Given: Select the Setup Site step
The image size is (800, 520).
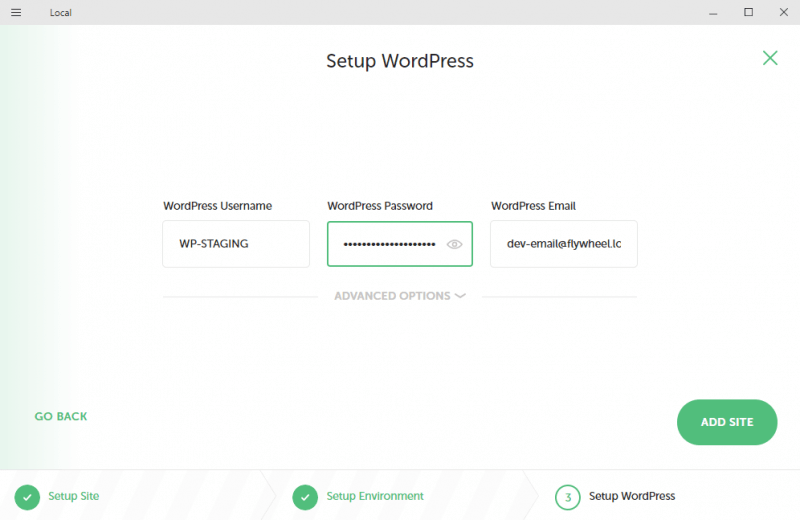Looking at the screenshot, I should (x=73, y=496).
